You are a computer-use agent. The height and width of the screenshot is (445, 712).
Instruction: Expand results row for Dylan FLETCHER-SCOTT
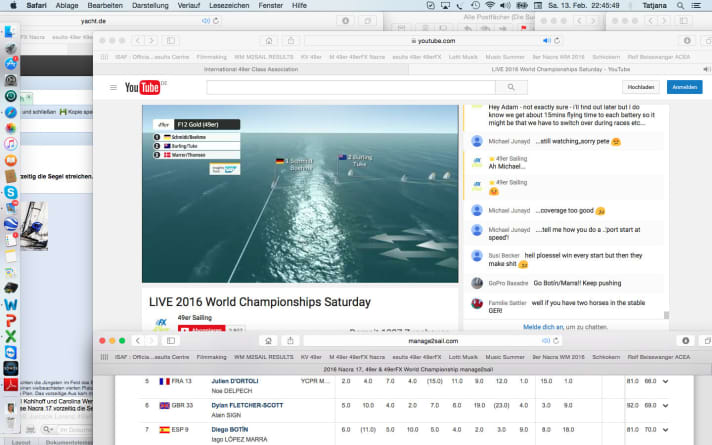point(665,405)
